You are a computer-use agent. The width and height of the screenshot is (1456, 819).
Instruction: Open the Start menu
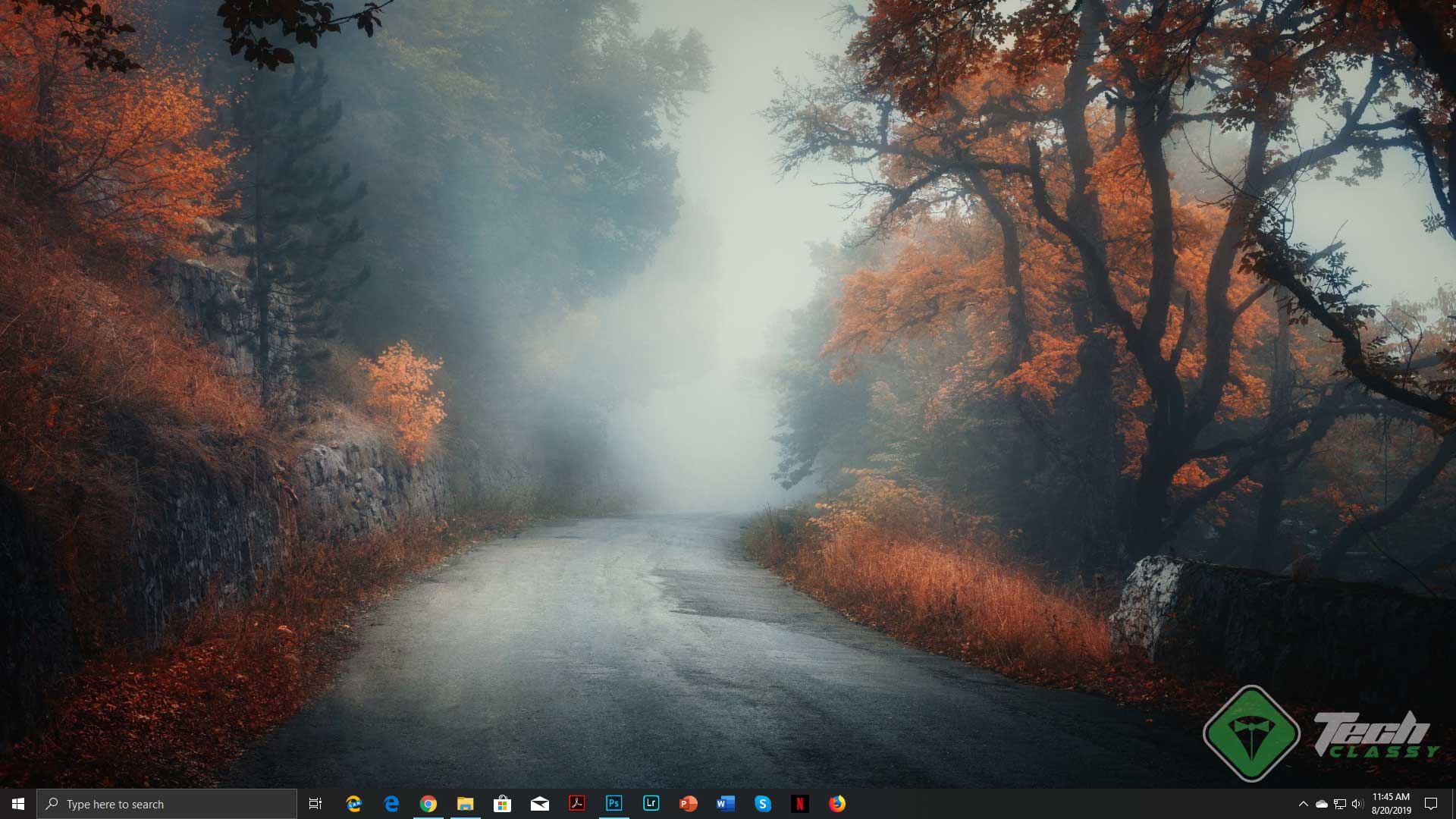tap(17, 804)
